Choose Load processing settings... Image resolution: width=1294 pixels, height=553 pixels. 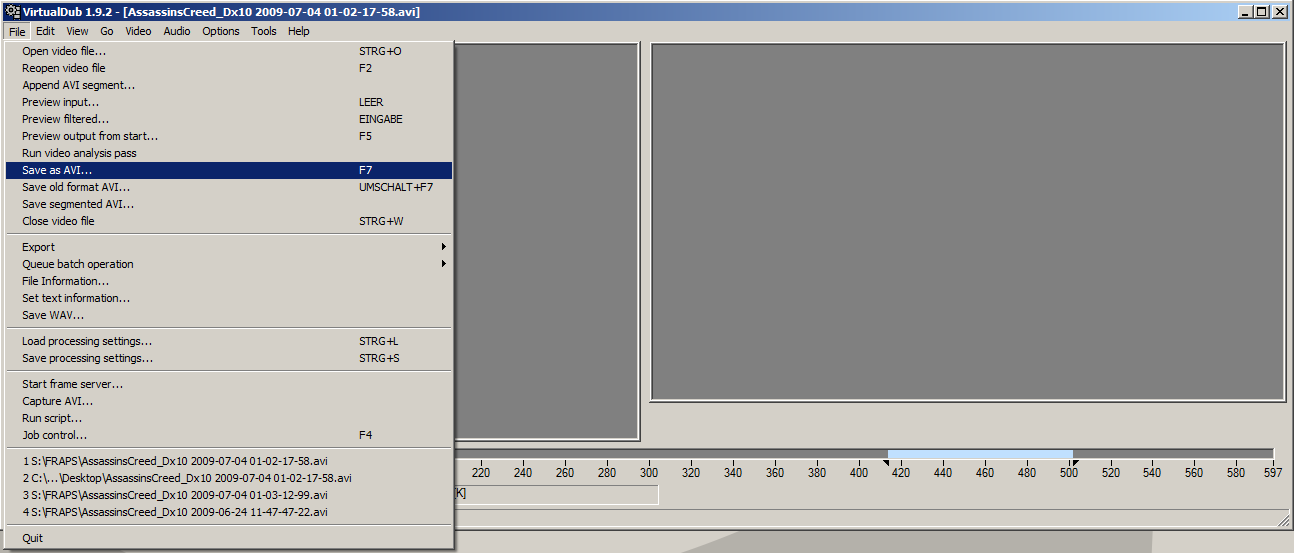(x=229, y=341)
